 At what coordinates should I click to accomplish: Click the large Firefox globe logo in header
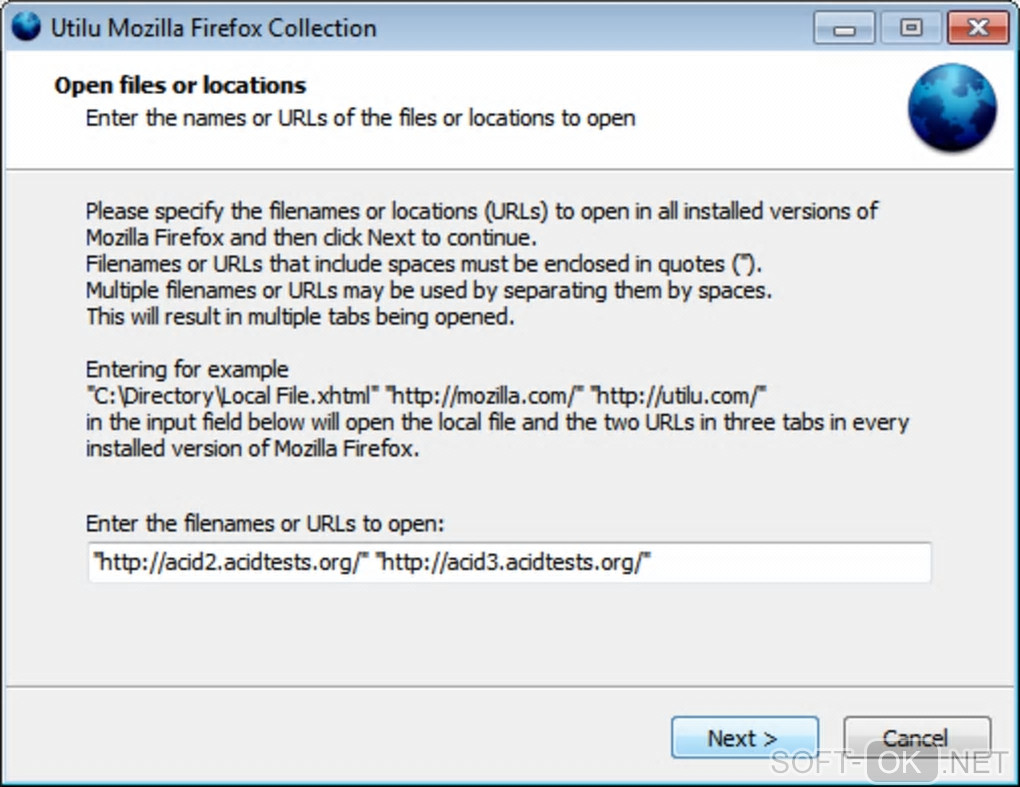(951, 108)
